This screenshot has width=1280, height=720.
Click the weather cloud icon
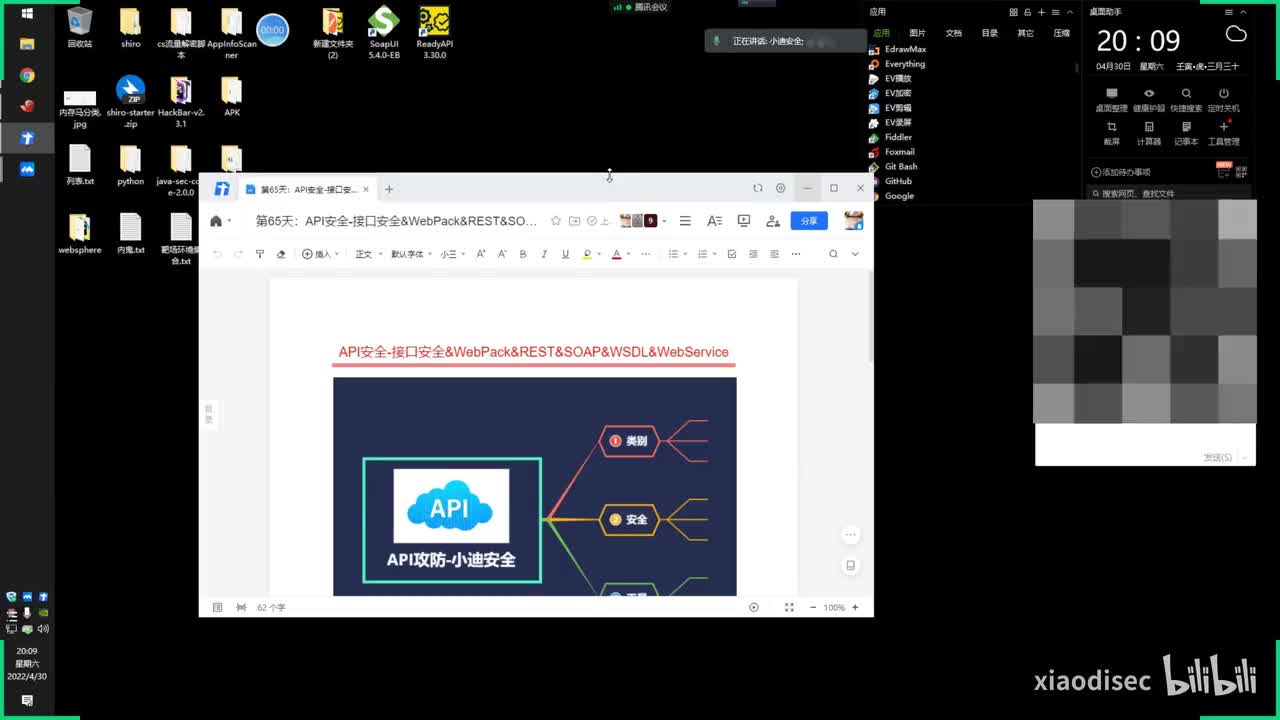click(x=1236, y=34)
